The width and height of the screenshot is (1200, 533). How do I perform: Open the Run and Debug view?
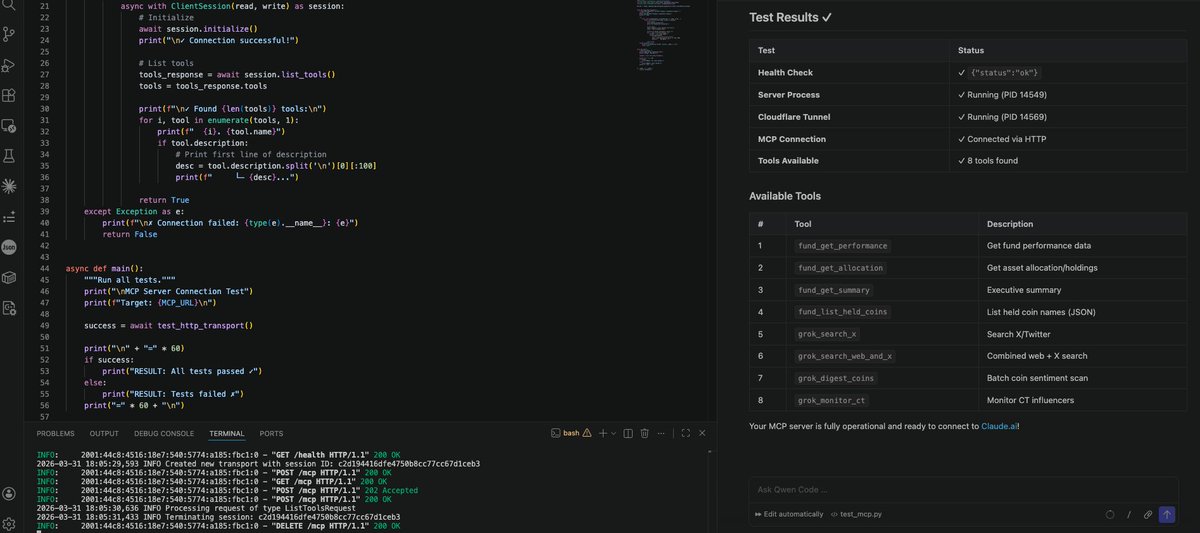point(9,65)
